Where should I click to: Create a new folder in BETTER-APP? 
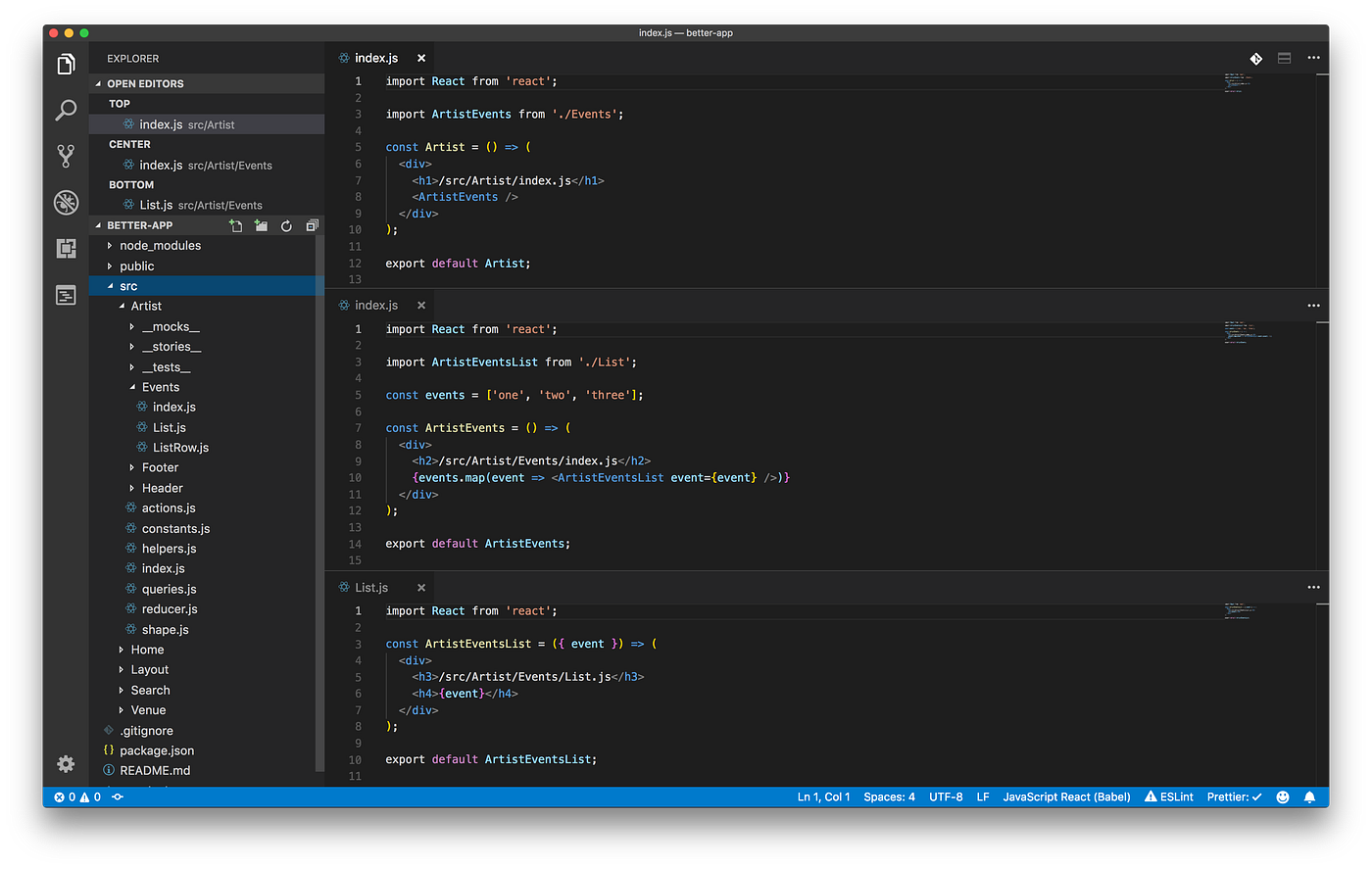pos(261,224)
